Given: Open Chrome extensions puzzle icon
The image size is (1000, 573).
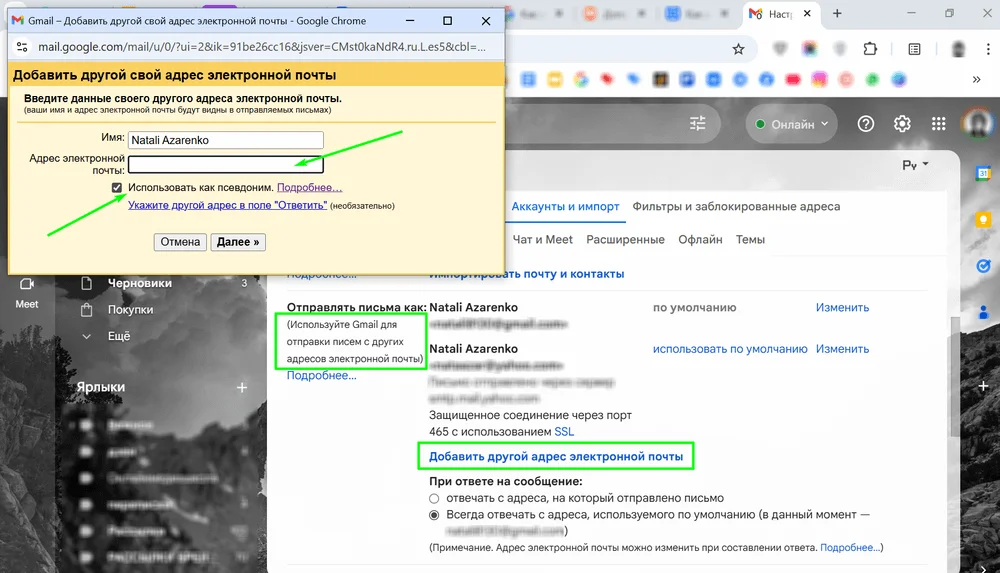Looking at the screenshot, I should pyautogui.click(x=870, y=48).
